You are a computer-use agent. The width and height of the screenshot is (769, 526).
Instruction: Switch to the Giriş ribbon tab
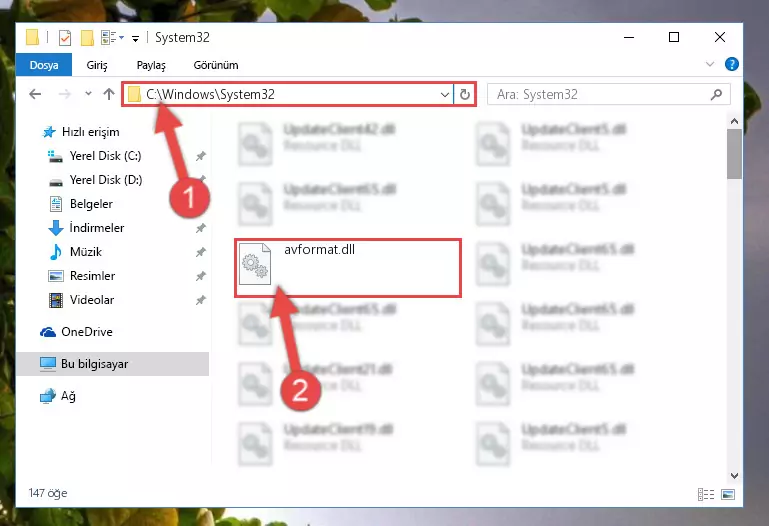coord(97,65)
